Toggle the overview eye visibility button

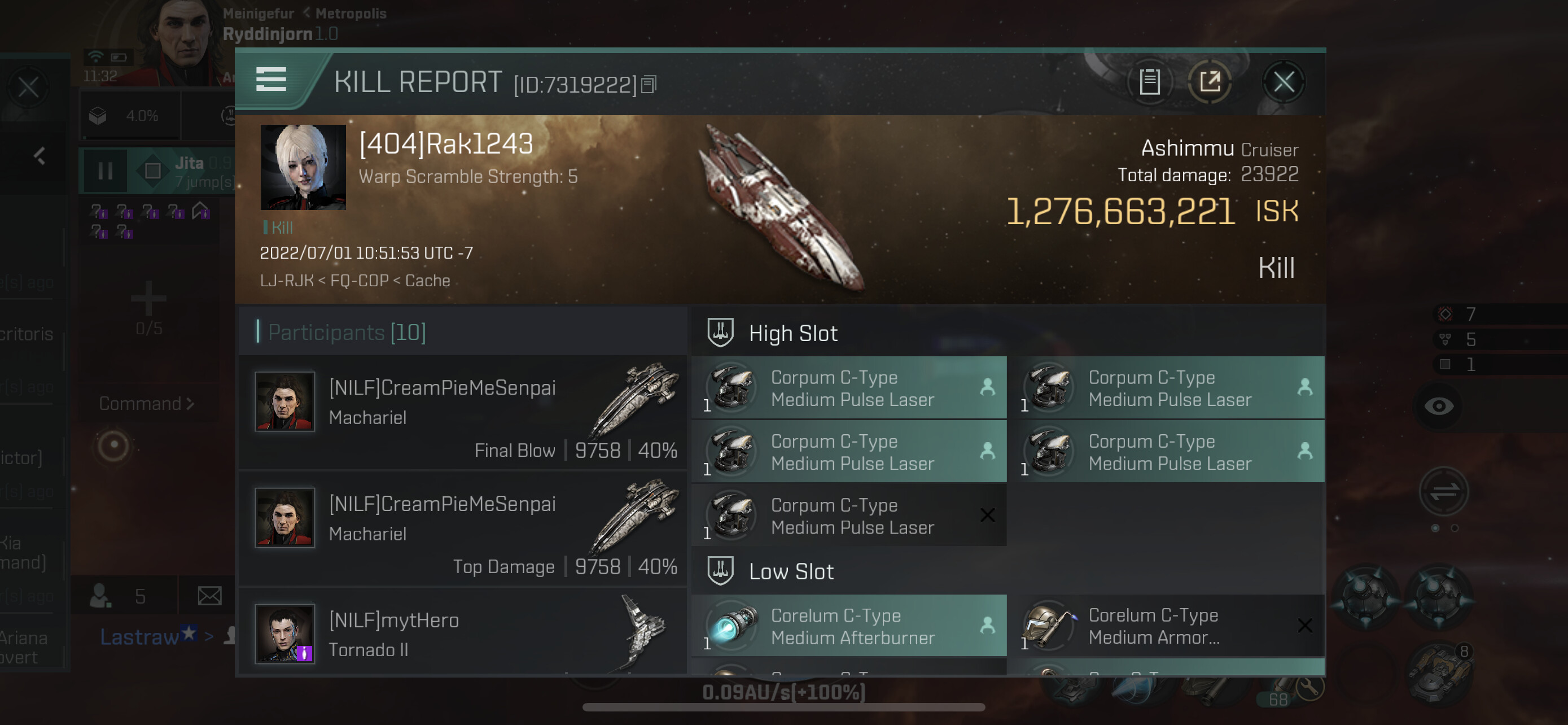click(1439, 406)
